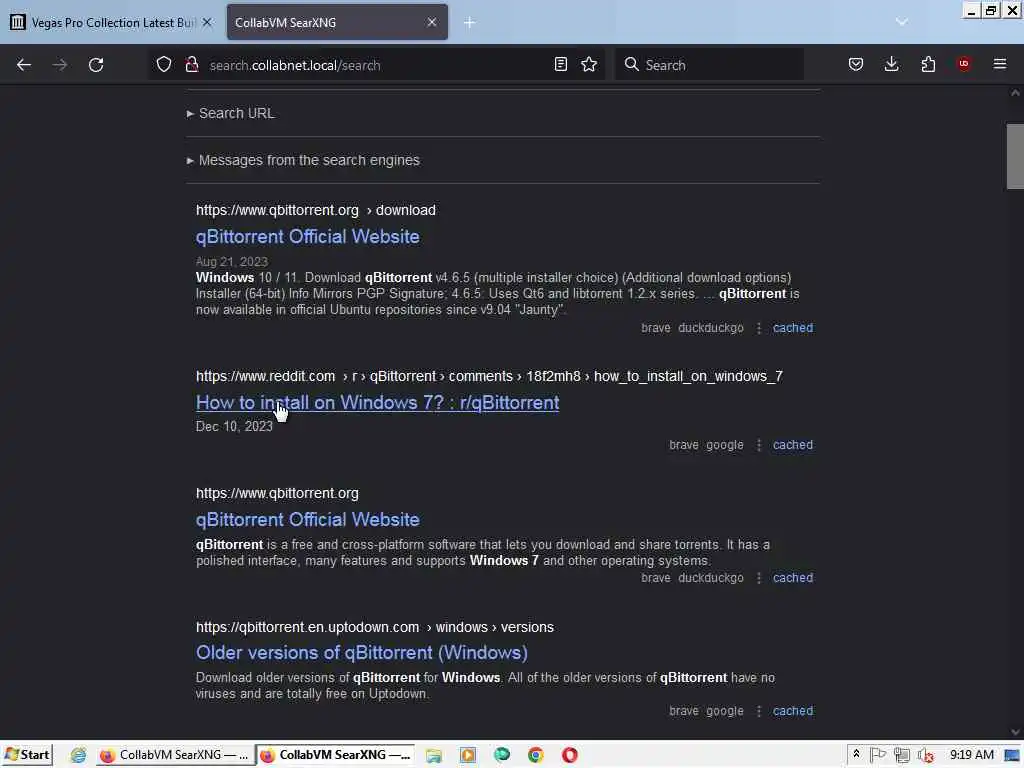Click the address bar URL field
1024x768 pixels.
pos(376,65)
